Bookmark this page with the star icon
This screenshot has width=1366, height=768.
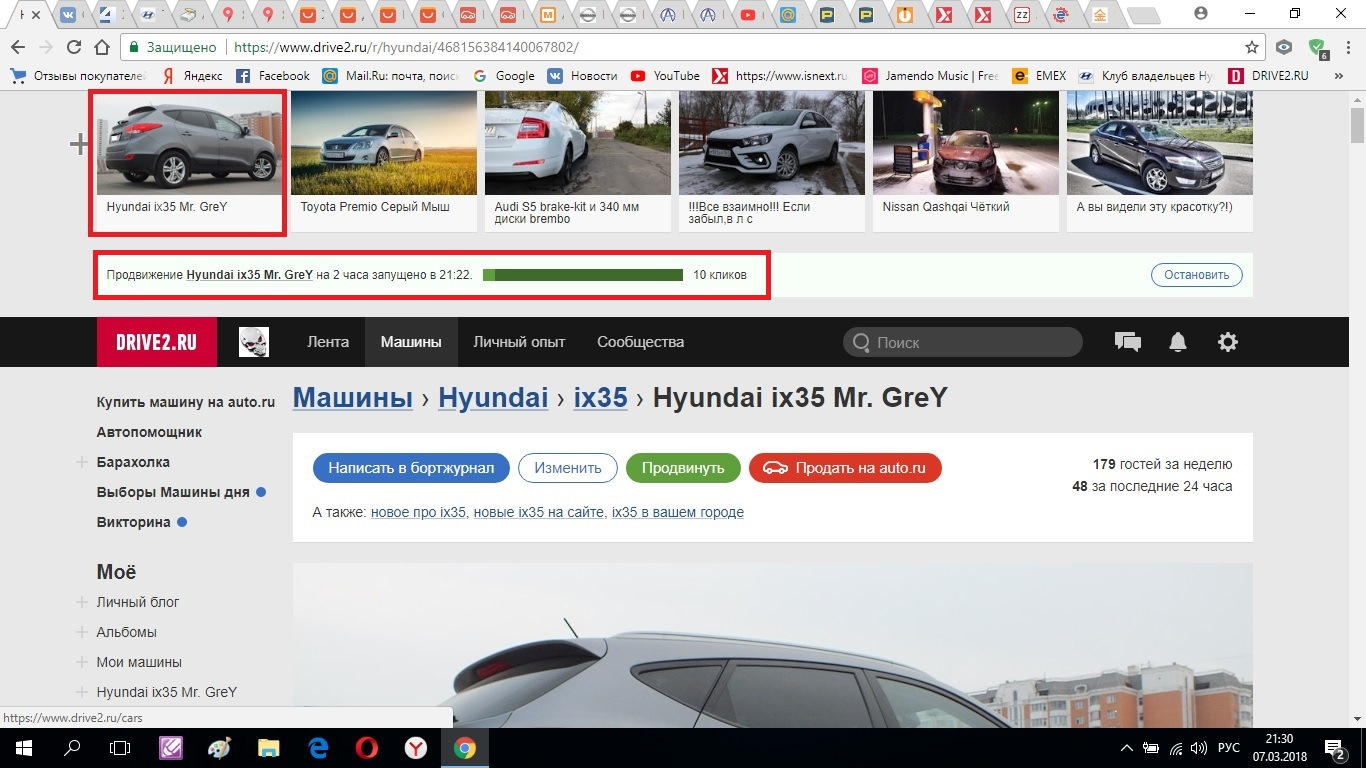(1251, 47)
